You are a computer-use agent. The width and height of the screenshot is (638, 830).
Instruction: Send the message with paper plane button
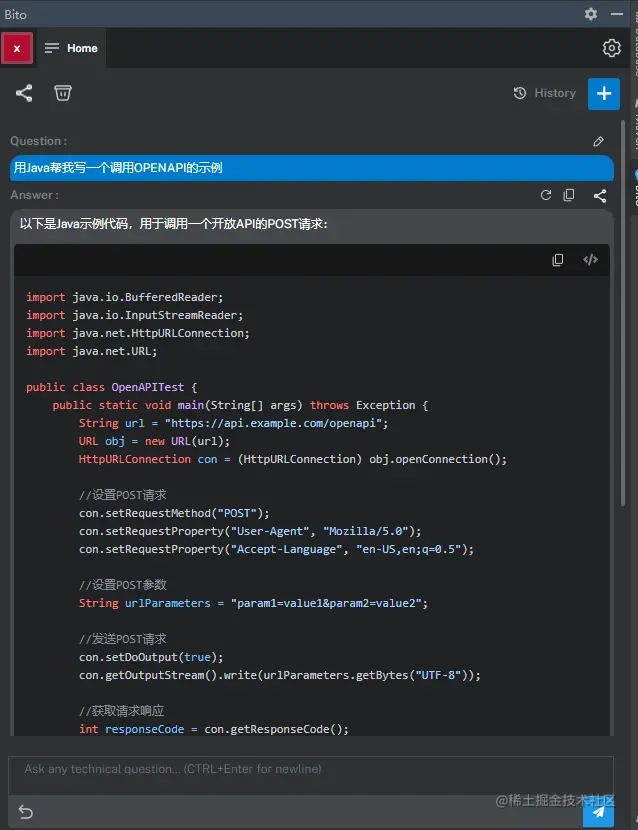598,813
